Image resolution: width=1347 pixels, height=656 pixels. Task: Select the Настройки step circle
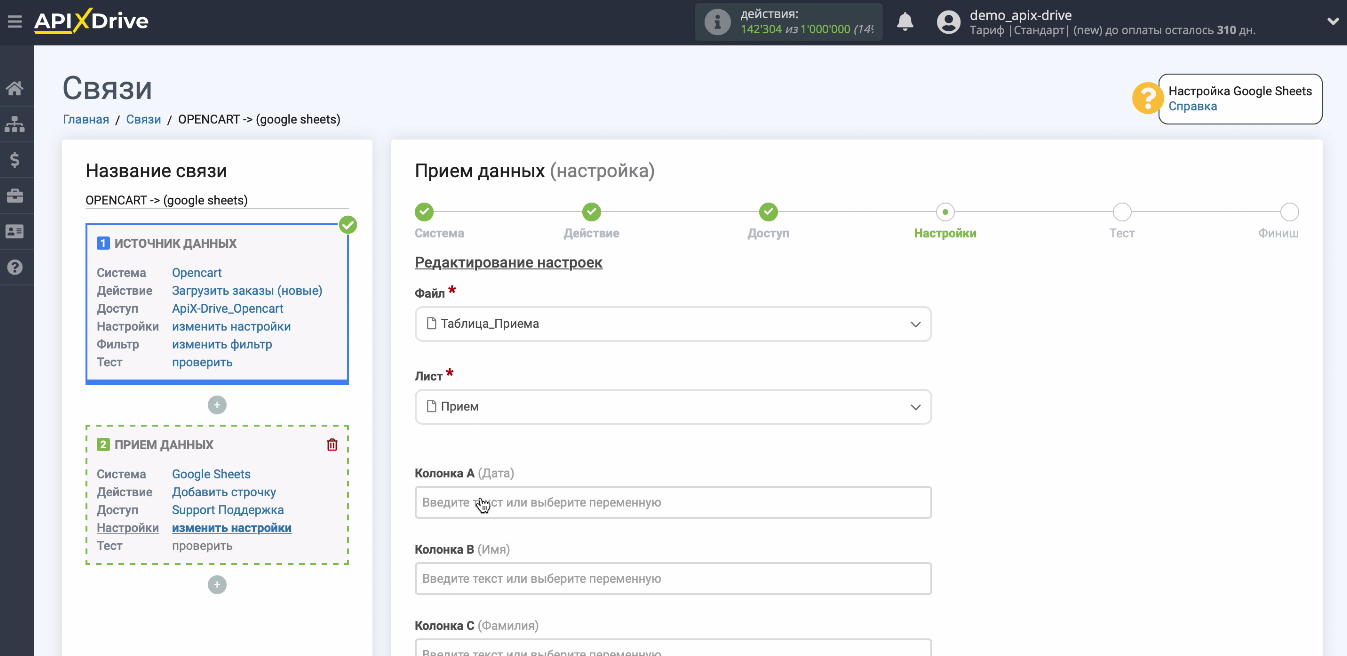tap(945, 212)
